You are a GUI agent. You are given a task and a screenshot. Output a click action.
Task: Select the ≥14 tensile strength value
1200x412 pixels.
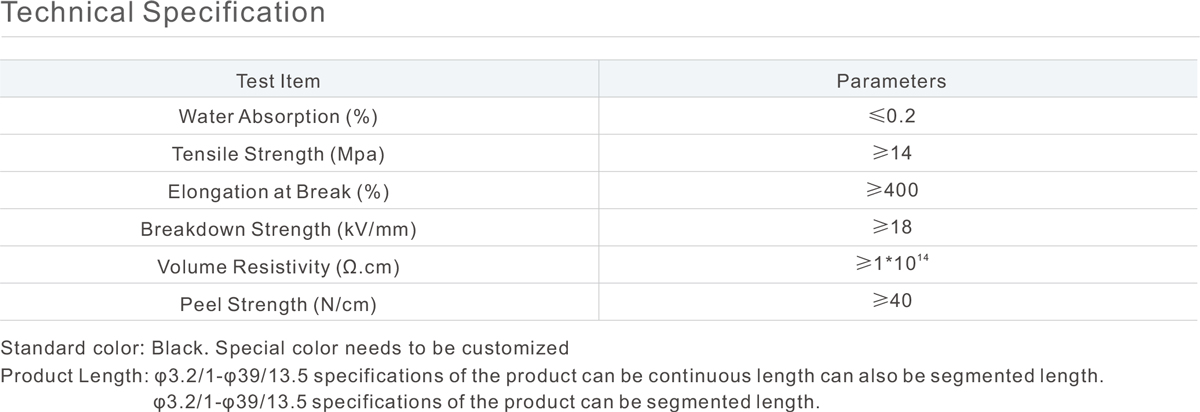891,154
